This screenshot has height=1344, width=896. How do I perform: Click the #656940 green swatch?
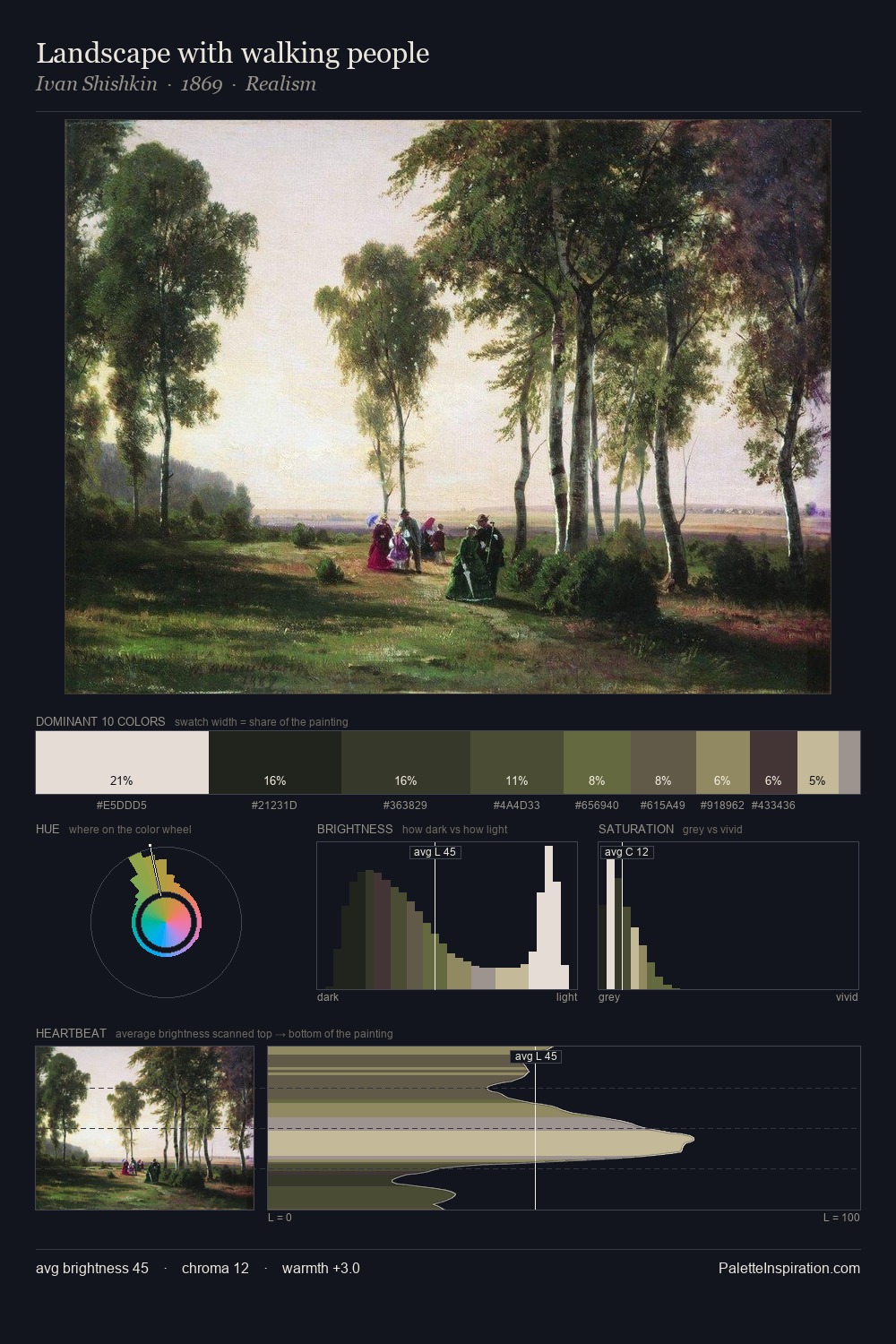pyautogui.click(x=597, y=762)
